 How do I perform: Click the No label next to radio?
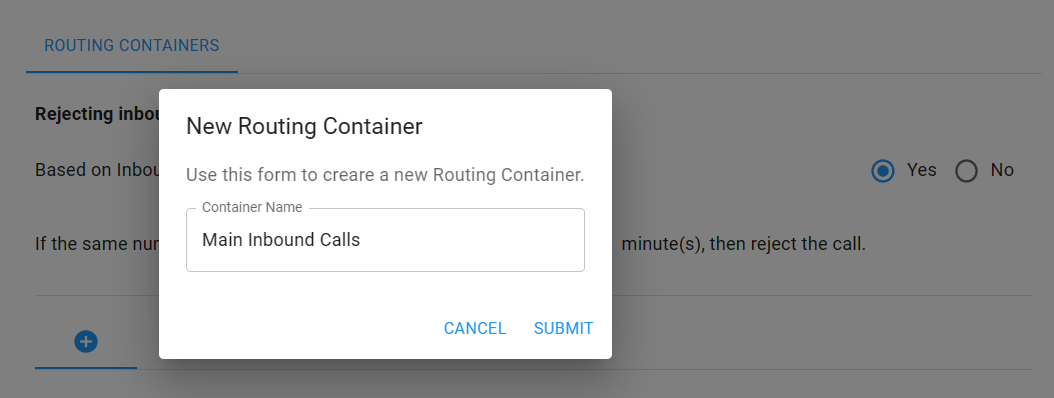tap(1002, 170)
